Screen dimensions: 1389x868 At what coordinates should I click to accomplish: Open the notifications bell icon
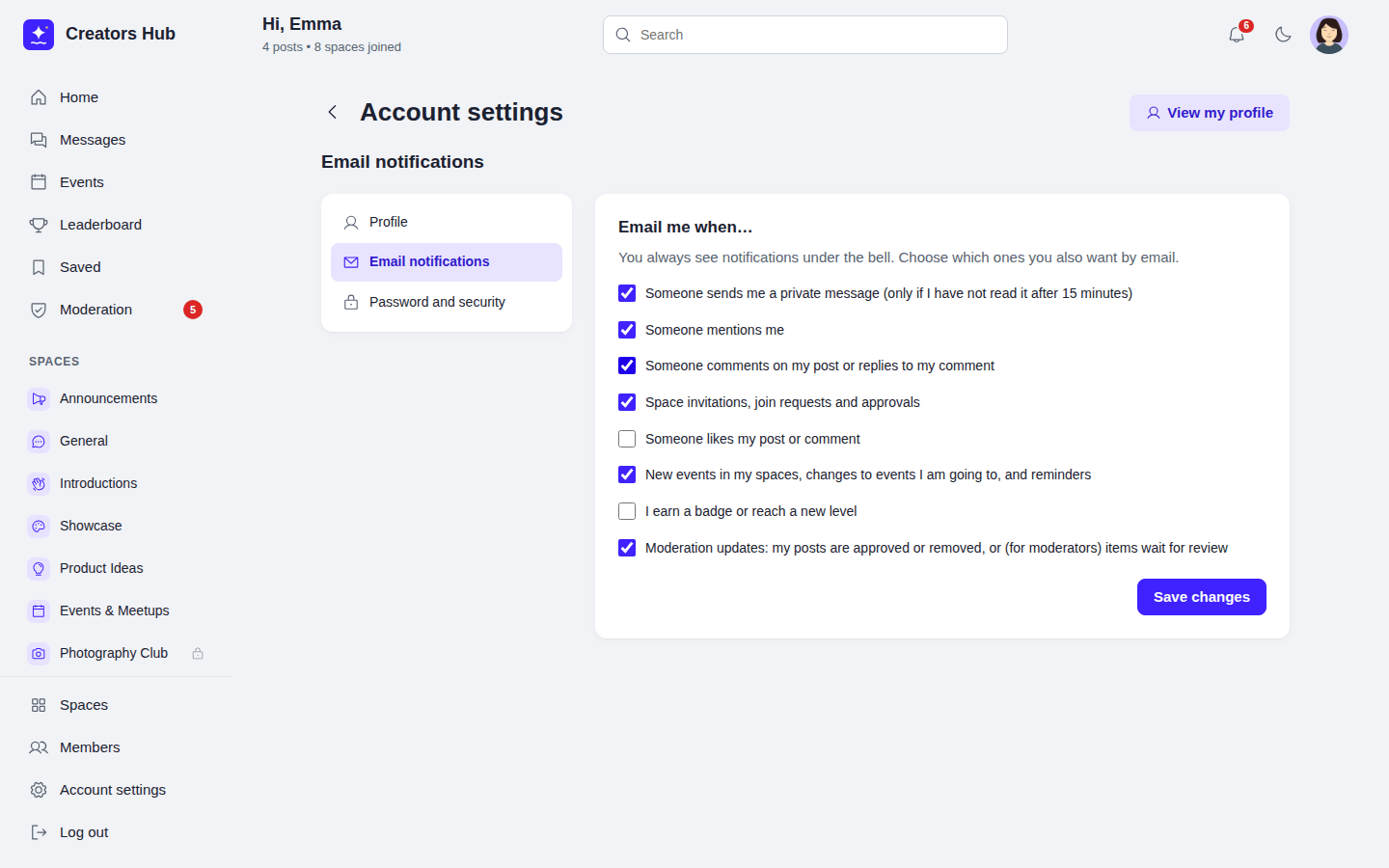coord(1237,35)
